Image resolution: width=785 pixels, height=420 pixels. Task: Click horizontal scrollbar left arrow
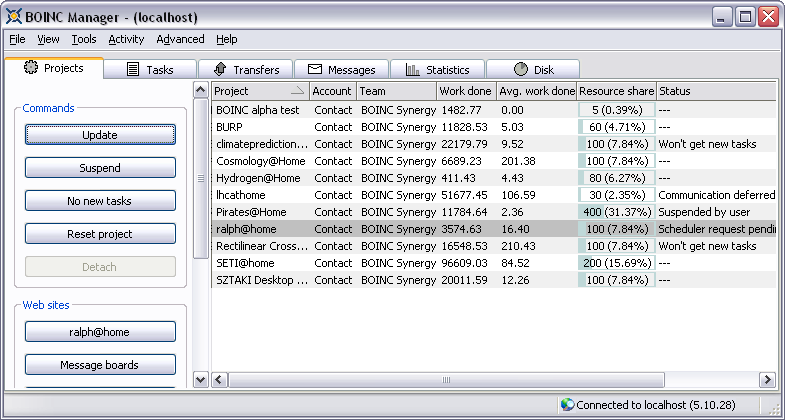(x=219, y=380)
